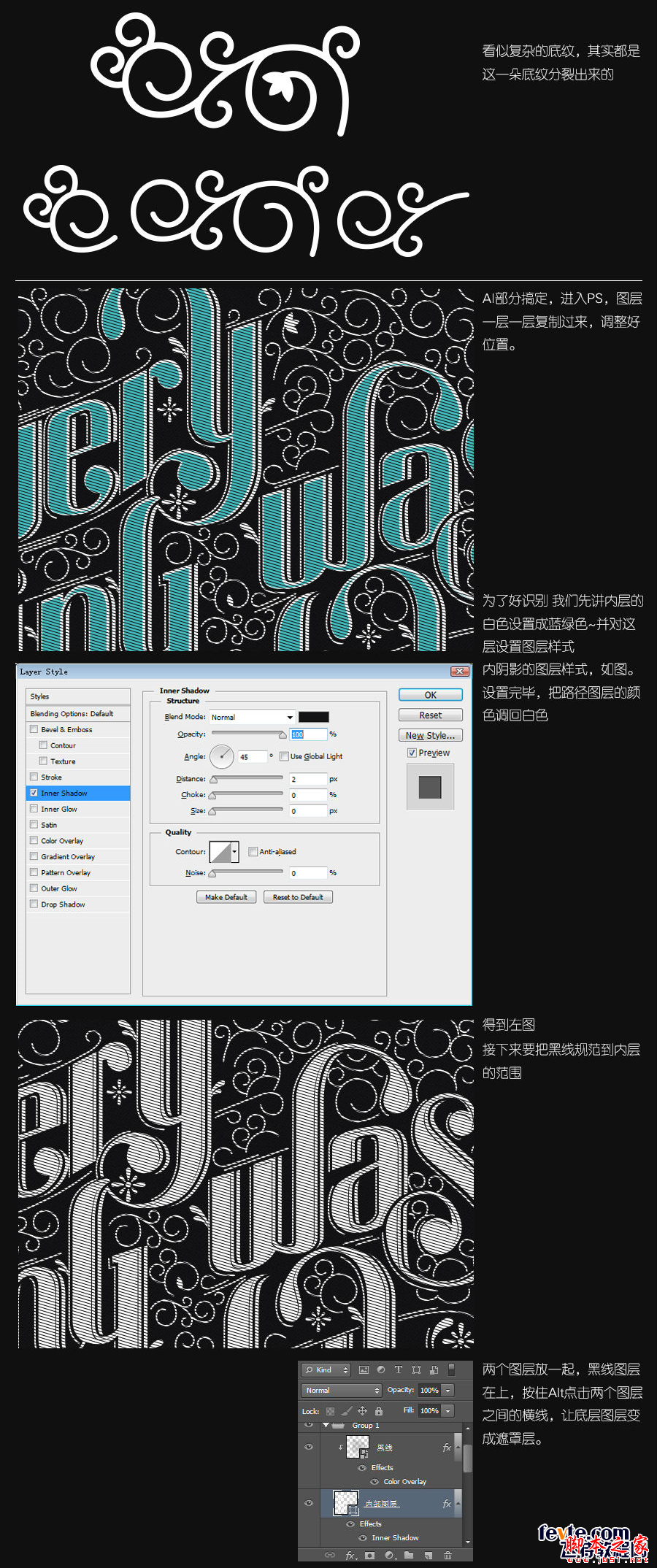Click the angle dial in Inner Shadow

coord(222,756)
